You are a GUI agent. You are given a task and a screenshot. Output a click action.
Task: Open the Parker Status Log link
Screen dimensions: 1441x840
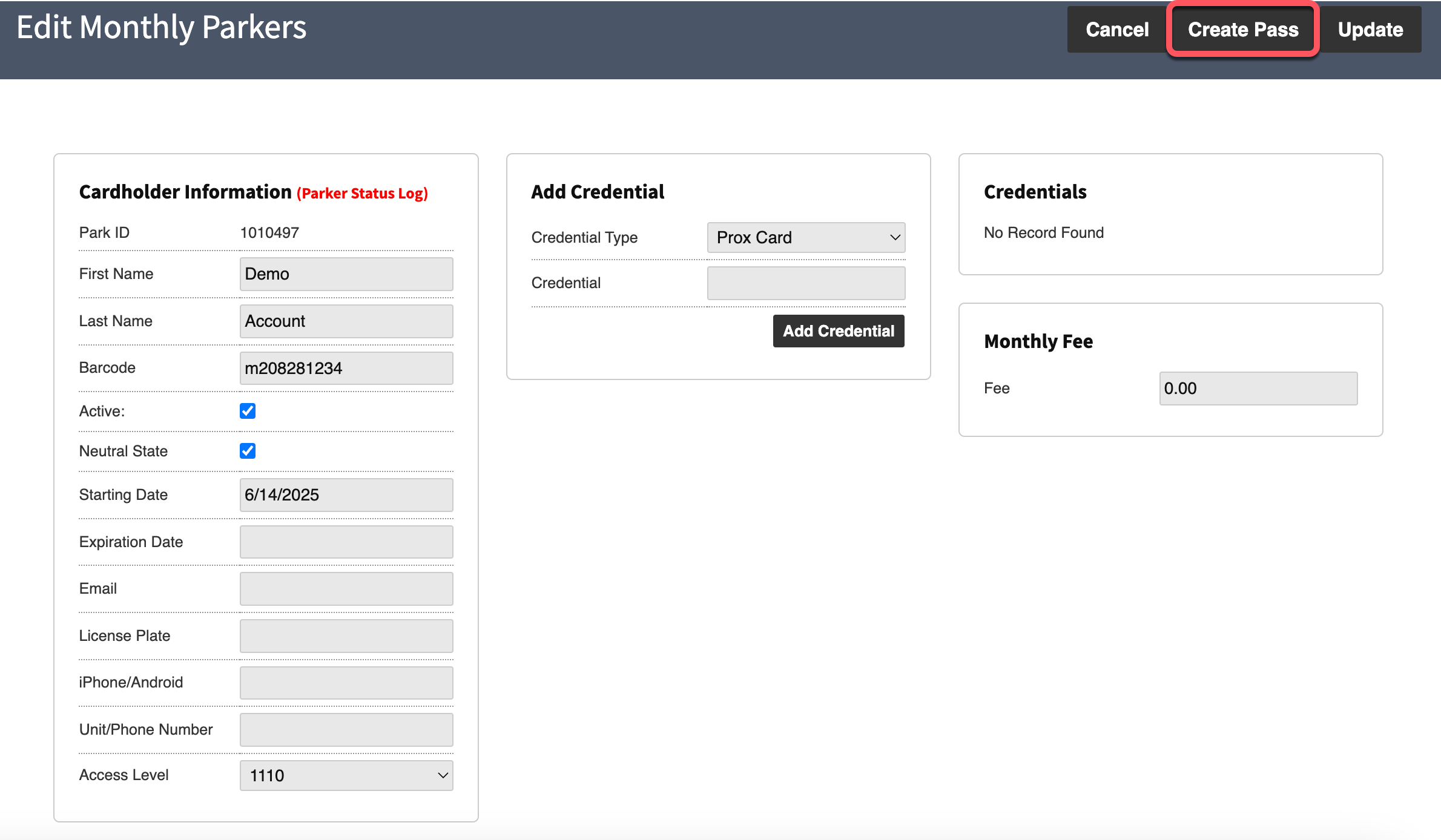click(362, 193)
